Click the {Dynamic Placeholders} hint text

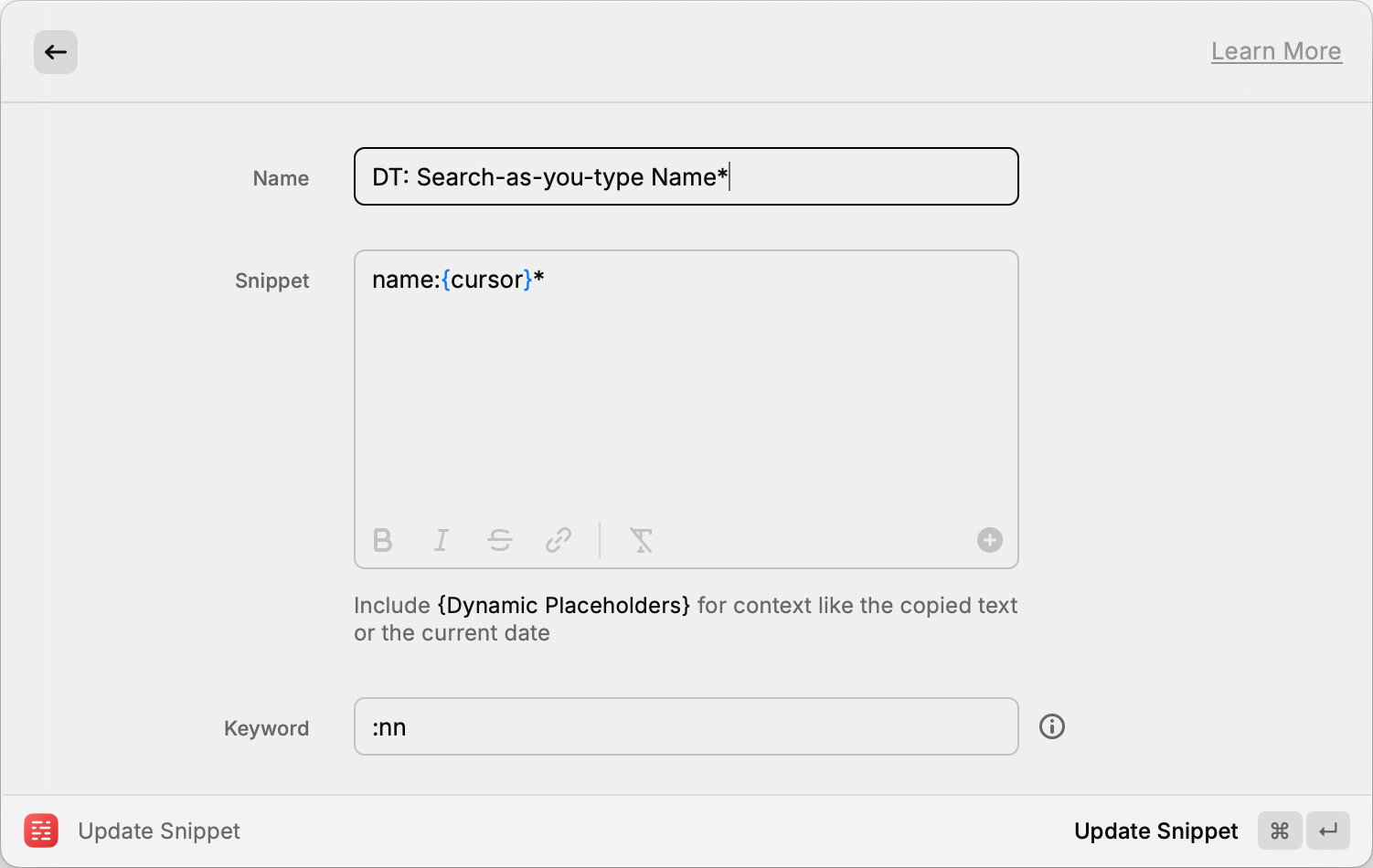pyautogui.click(x=563, y=606)
